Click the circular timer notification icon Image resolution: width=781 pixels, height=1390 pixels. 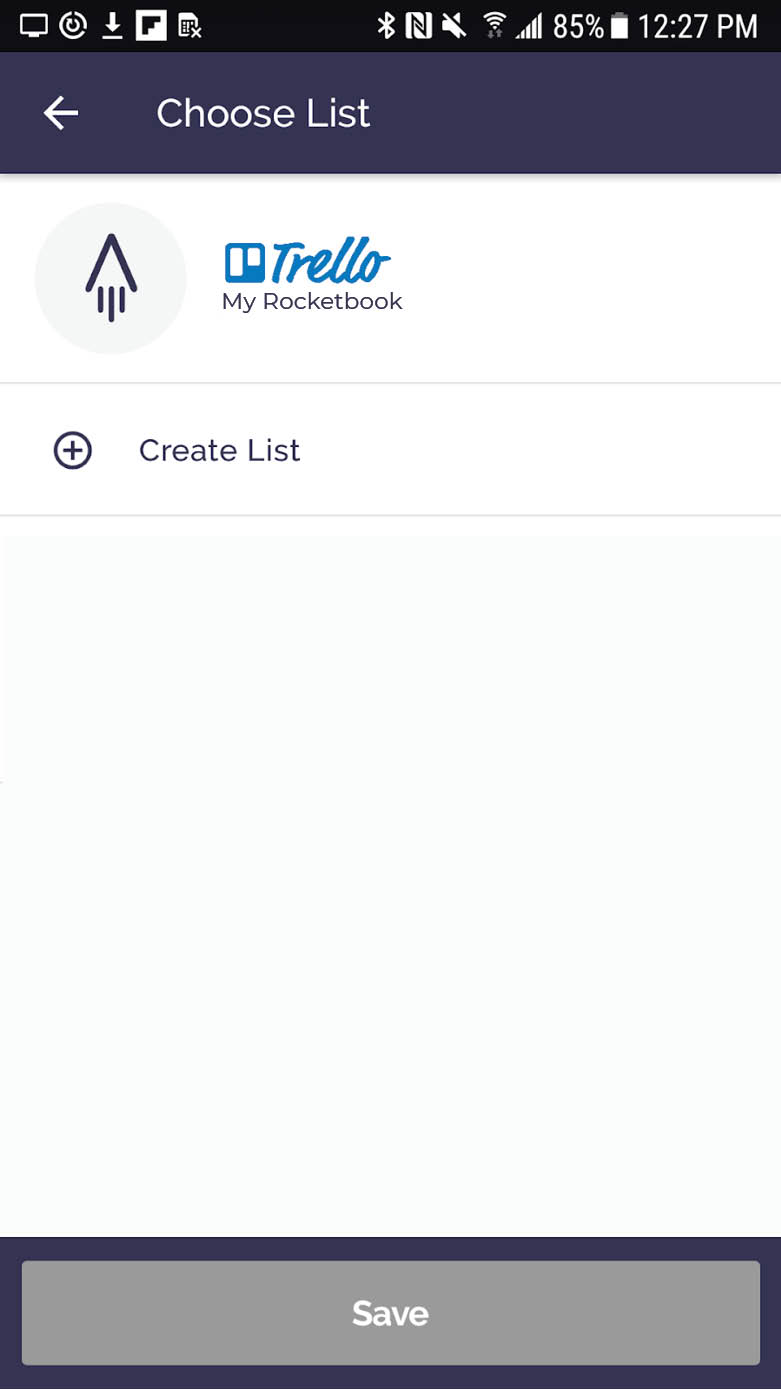[73, 26]
